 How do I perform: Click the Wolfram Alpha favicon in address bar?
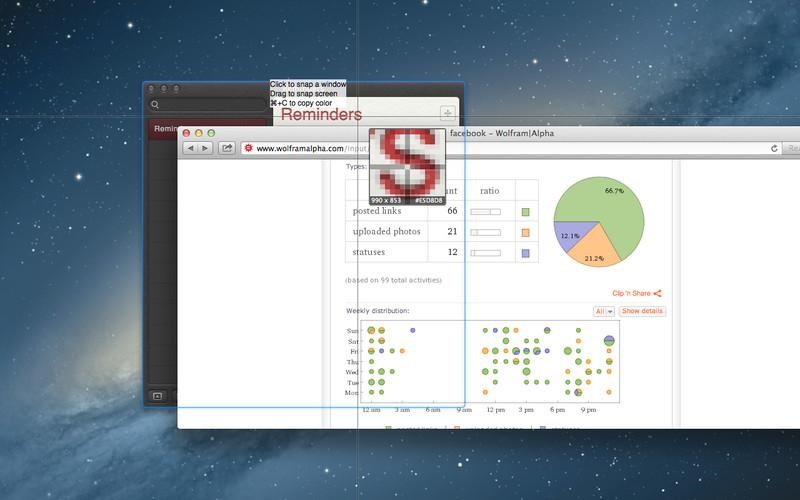[x=248, y=148]
